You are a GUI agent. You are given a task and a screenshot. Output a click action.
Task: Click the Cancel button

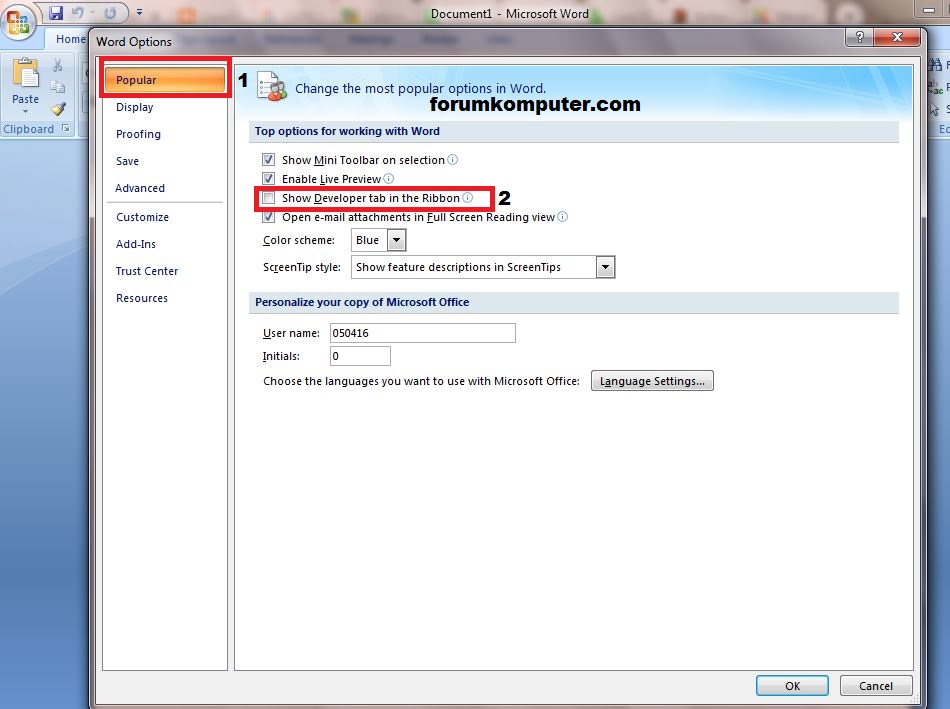click(875, 685)
